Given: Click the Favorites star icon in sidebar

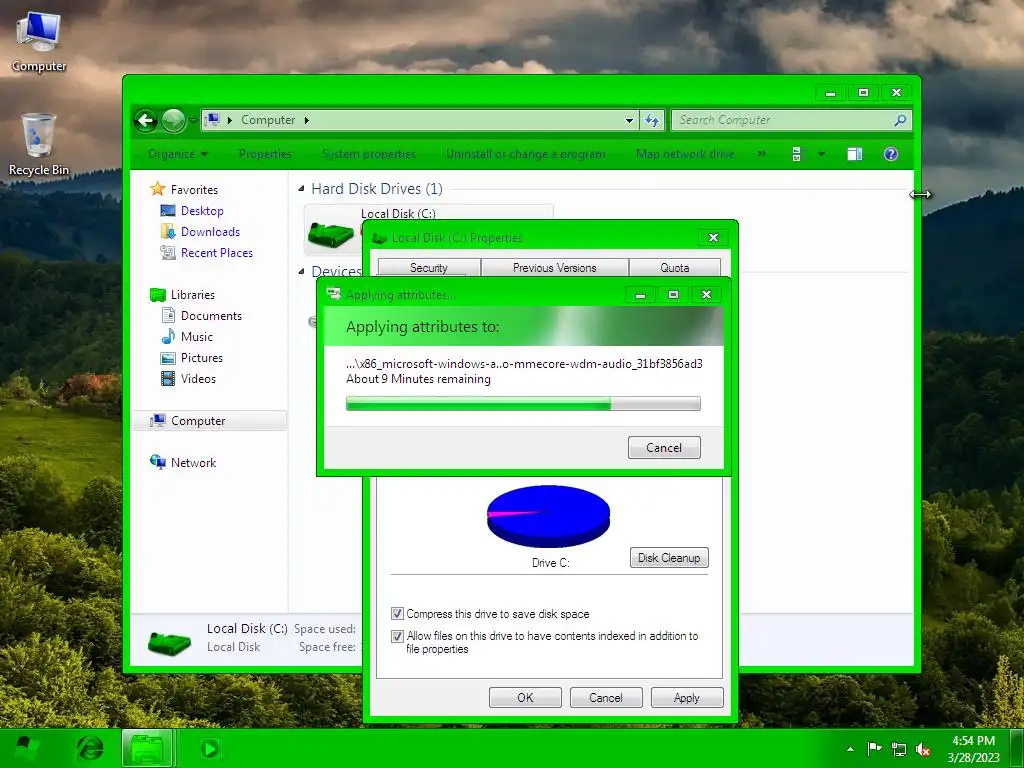Looking at the screenshot, I should coord(157,189).
